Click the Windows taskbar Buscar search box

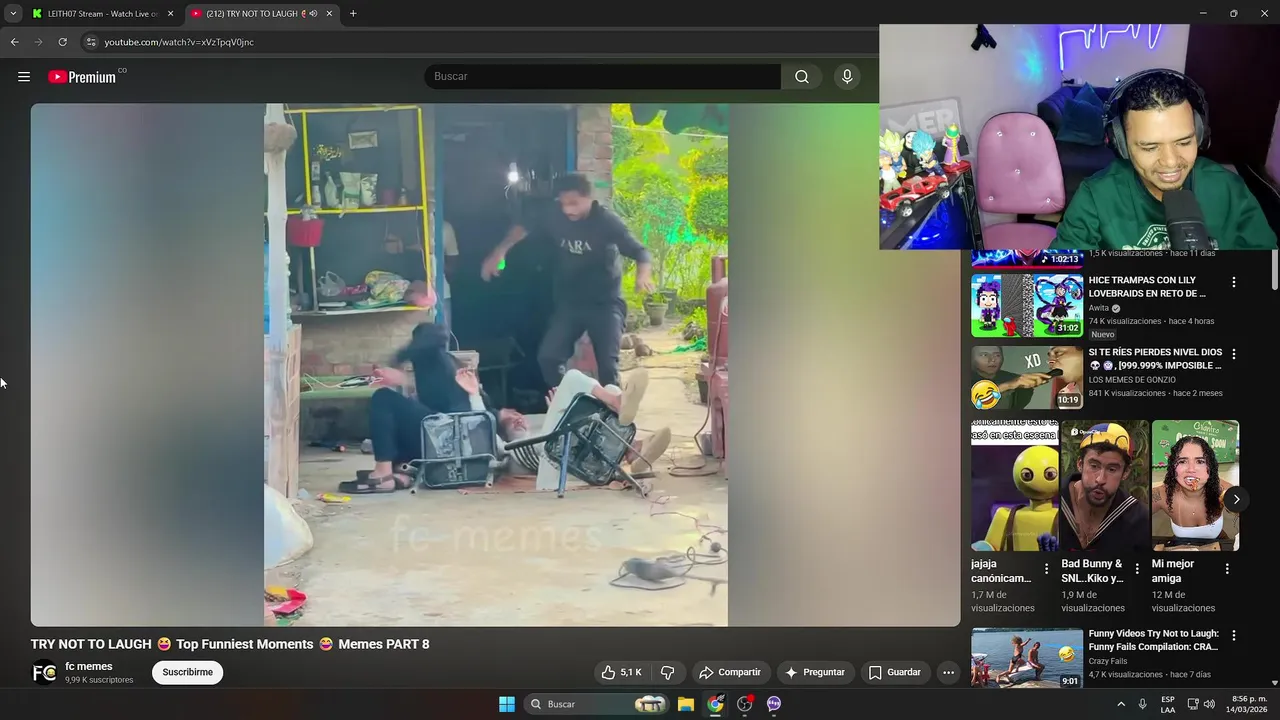(x=597, y=704)
